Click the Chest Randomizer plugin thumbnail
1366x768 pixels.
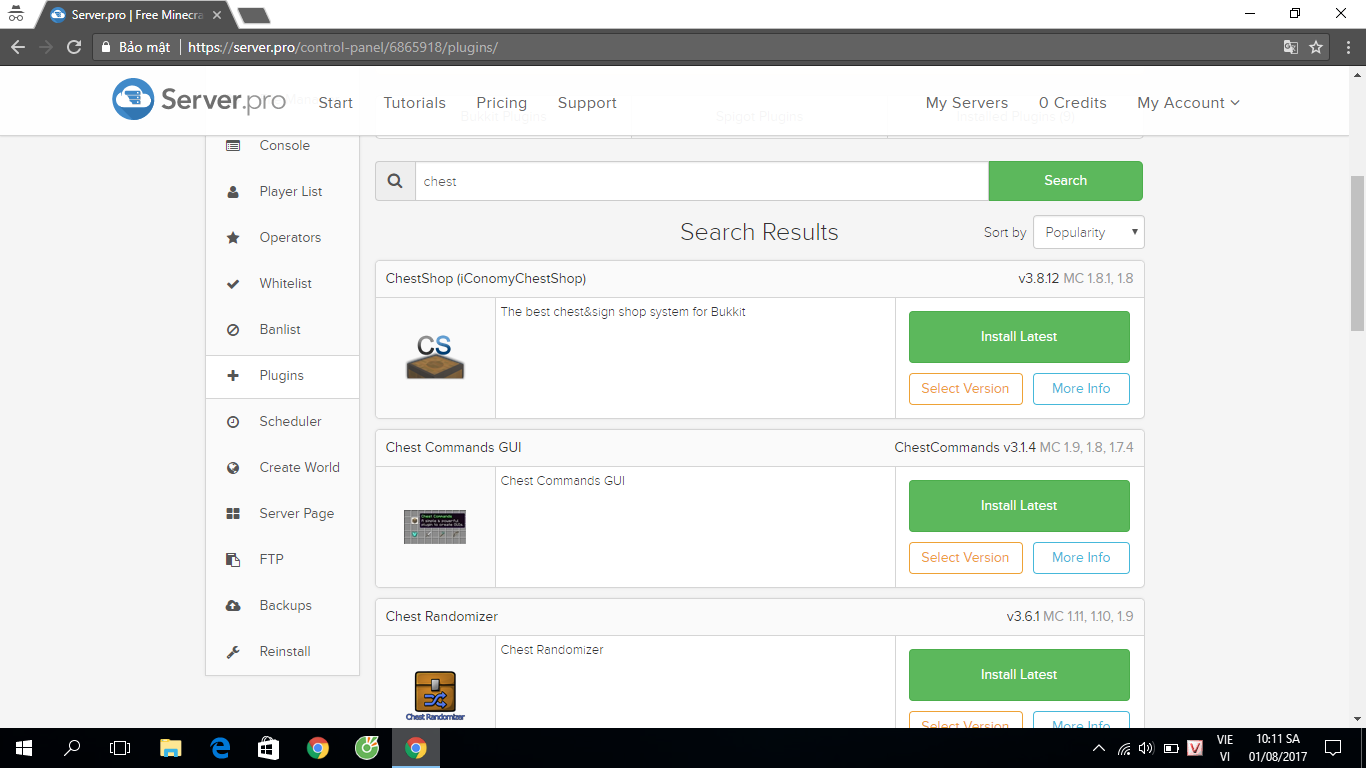click(x=435, y=696)
